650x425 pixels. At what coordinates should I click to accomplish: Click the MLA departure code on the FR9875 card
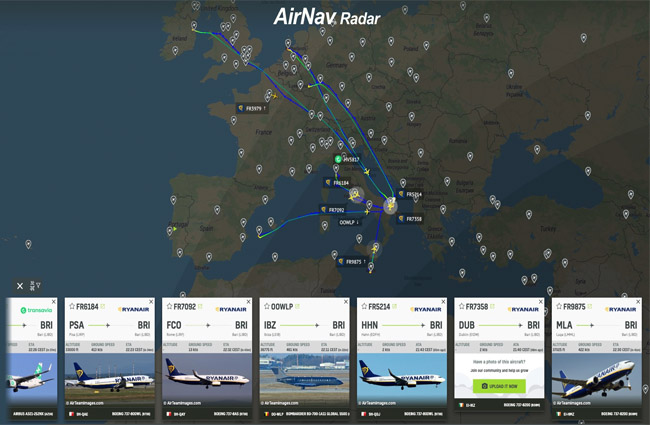coord(564,325)
